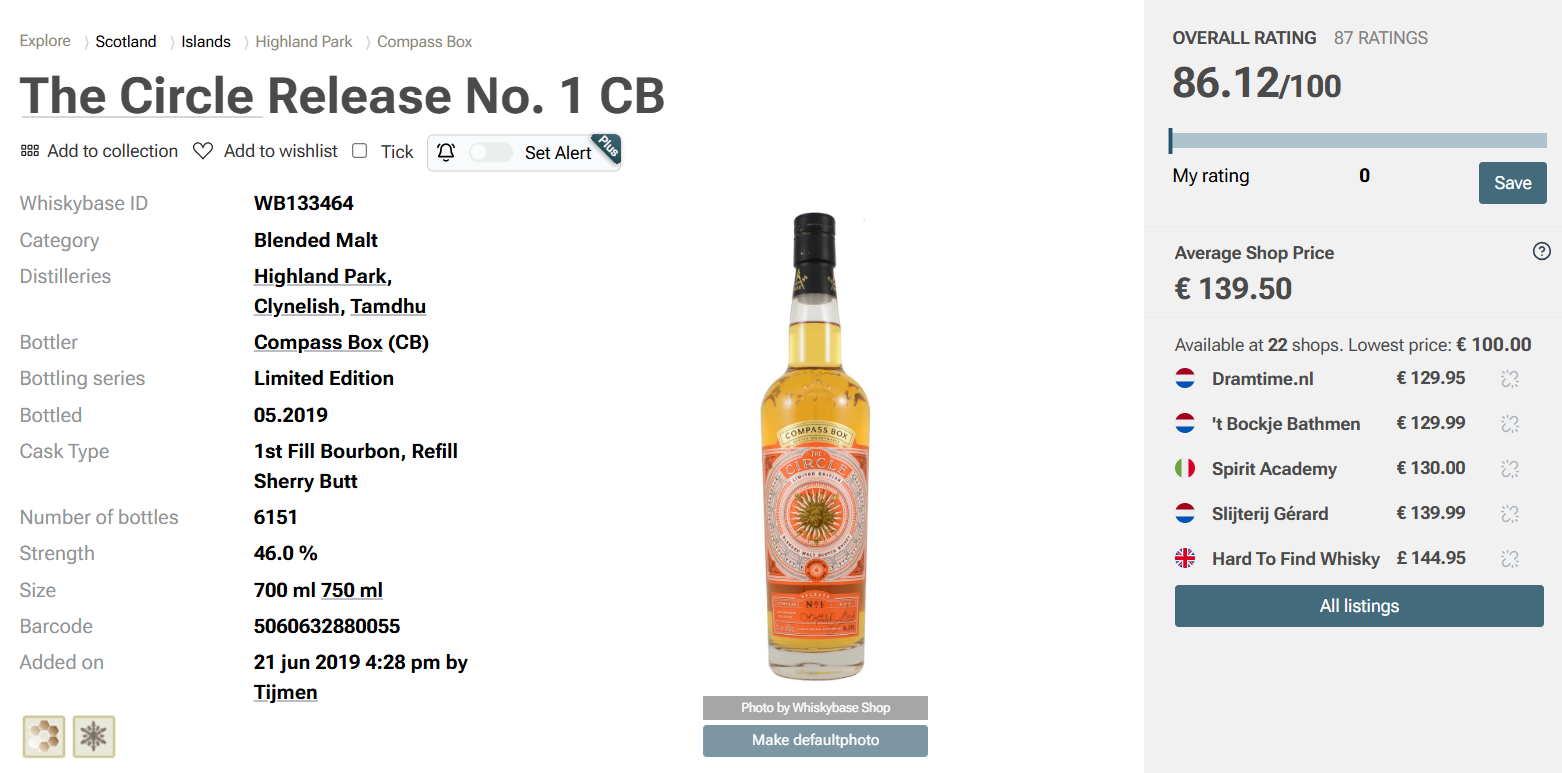Click the Add to wishlist heart icon

click(x=203, y=151)
